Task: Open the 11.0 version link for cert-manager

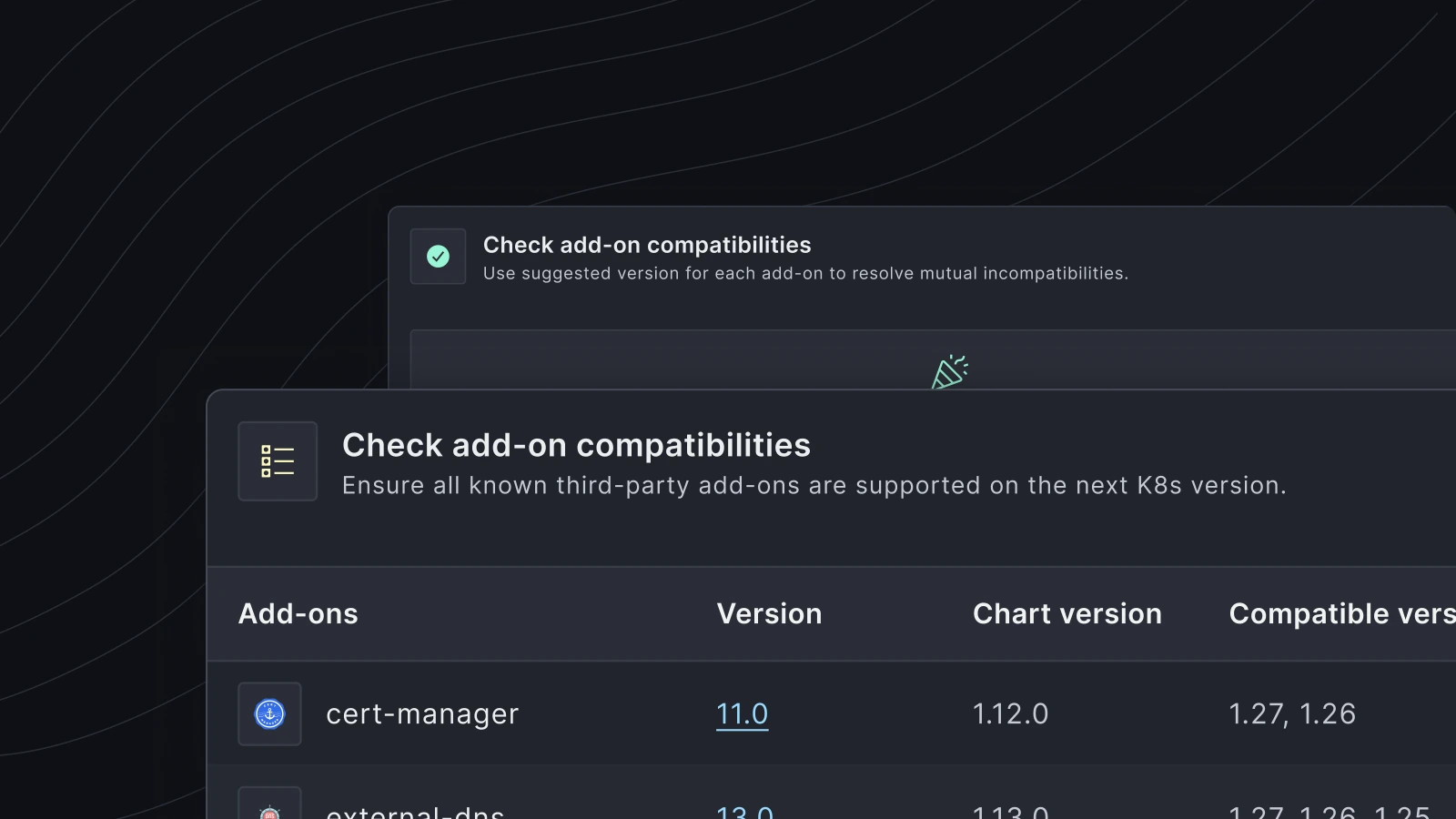Action: click(x=742, y=713)
